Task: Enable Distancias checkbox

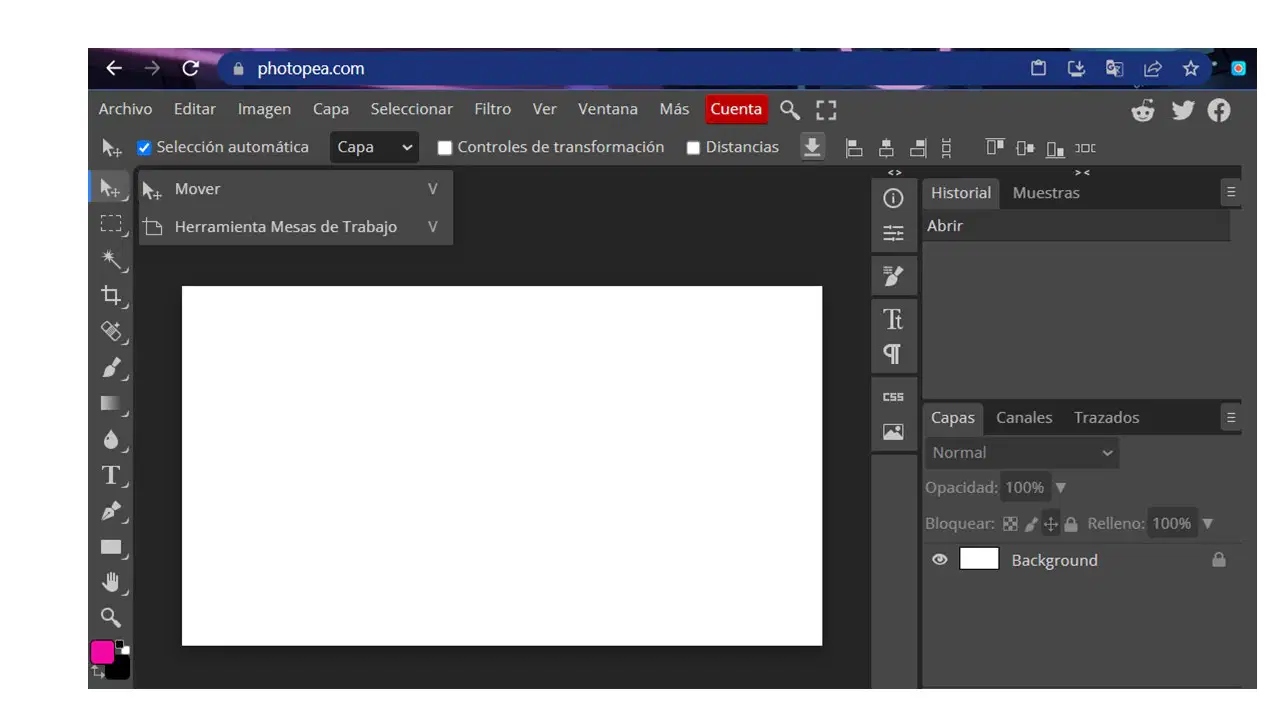Action: (693, 148)
